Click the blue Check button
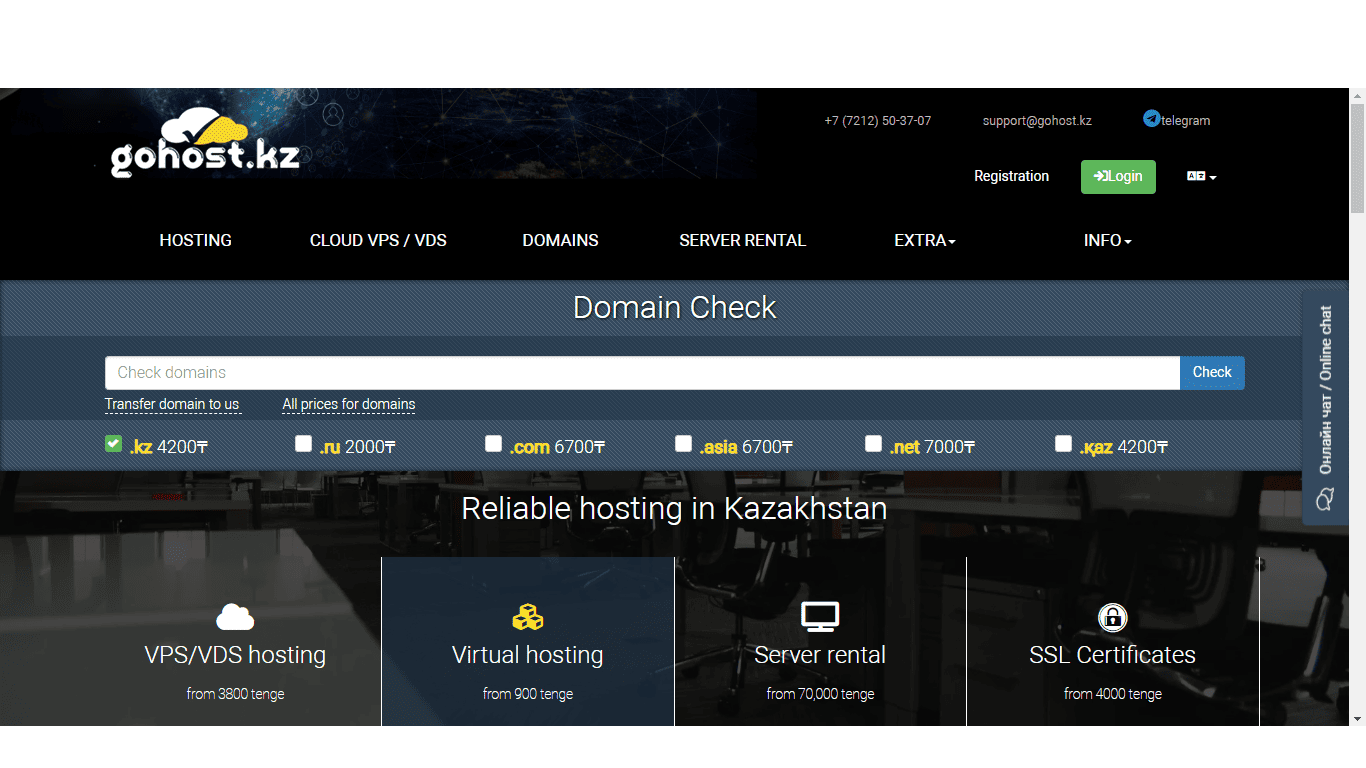 pyautogui.click(x=1212, y=372)
